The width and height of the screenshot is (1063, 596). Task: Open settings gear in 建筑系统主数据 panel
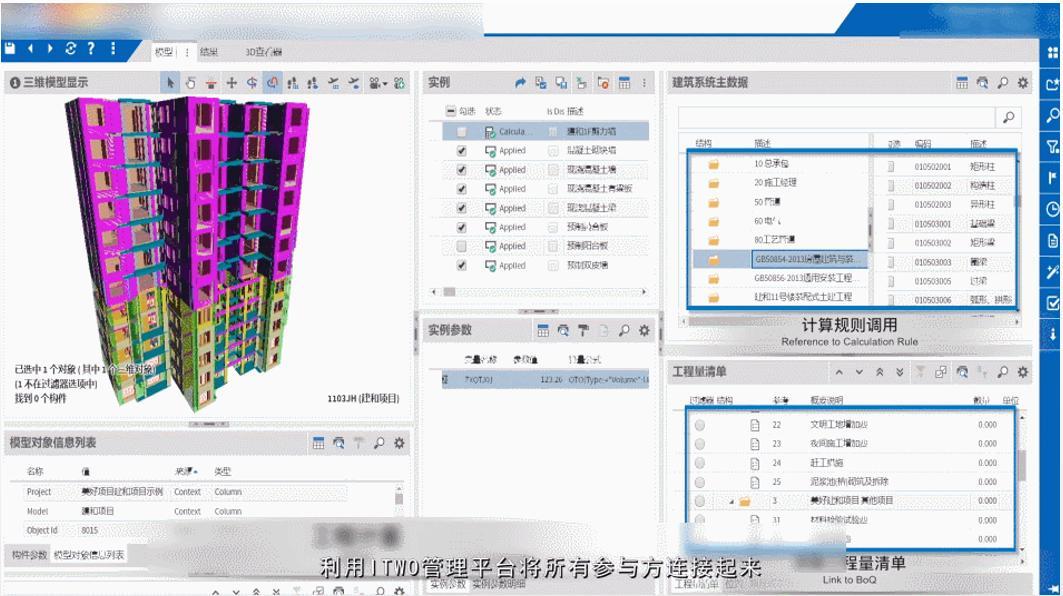1022,83
